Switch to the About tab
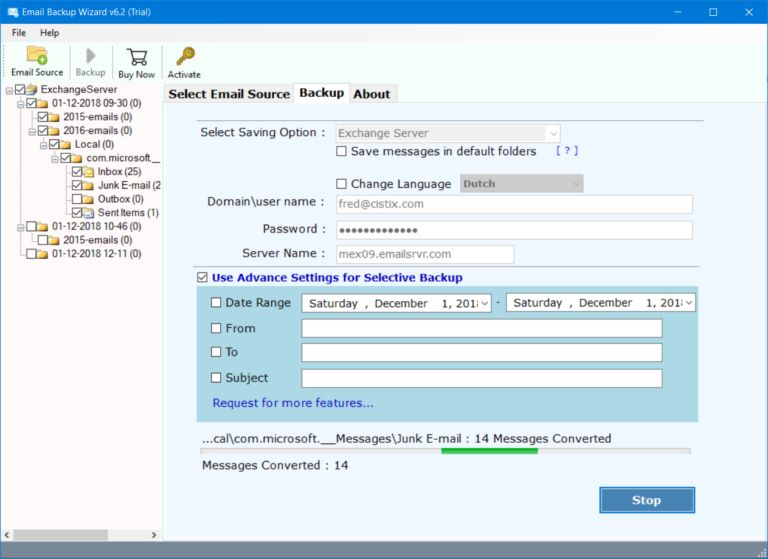The height and width of the screenshot is (559, 768). click(372, 94)
